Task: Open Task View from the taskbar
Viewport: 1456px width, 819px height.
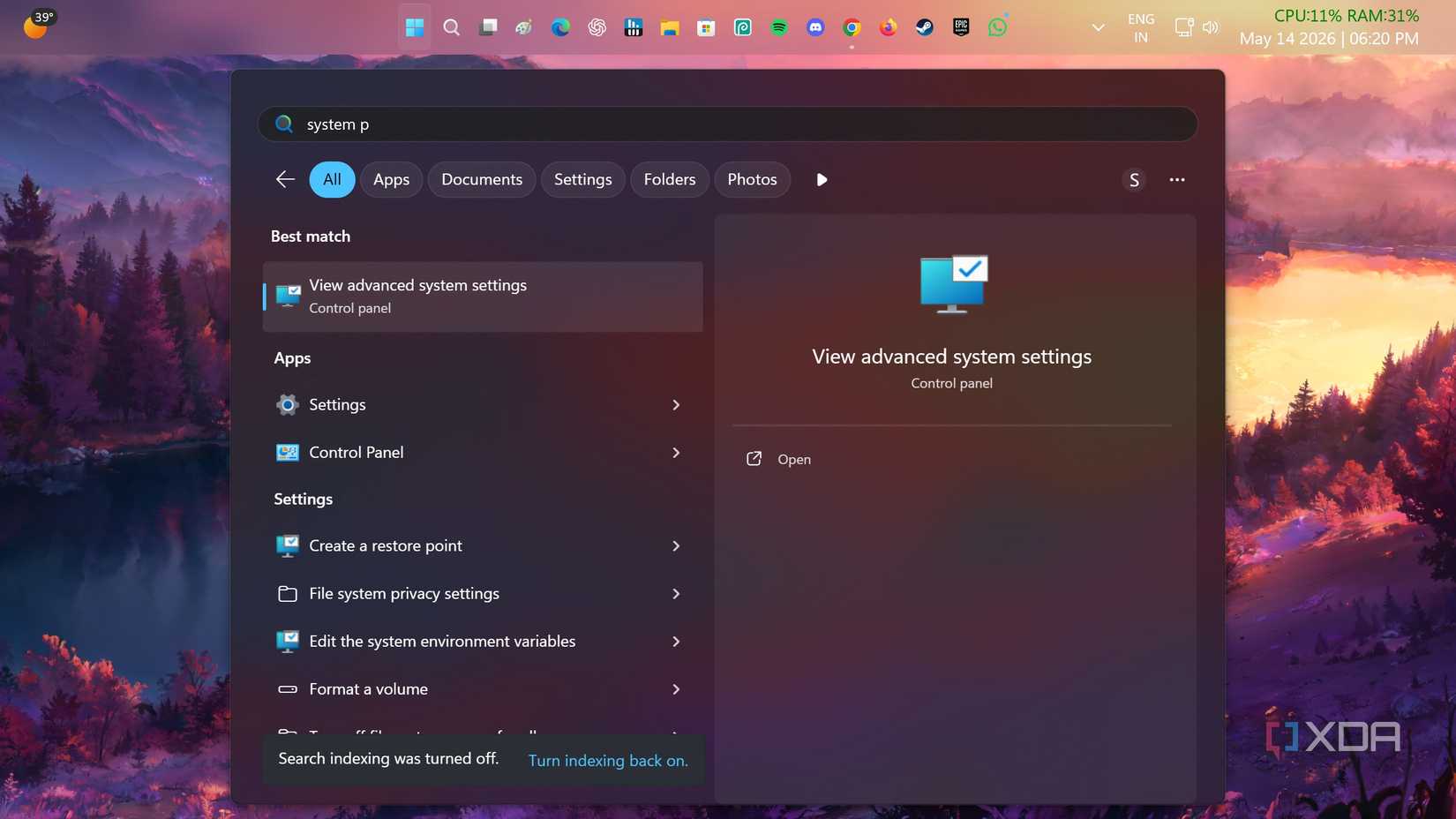Action: point(488,27)
